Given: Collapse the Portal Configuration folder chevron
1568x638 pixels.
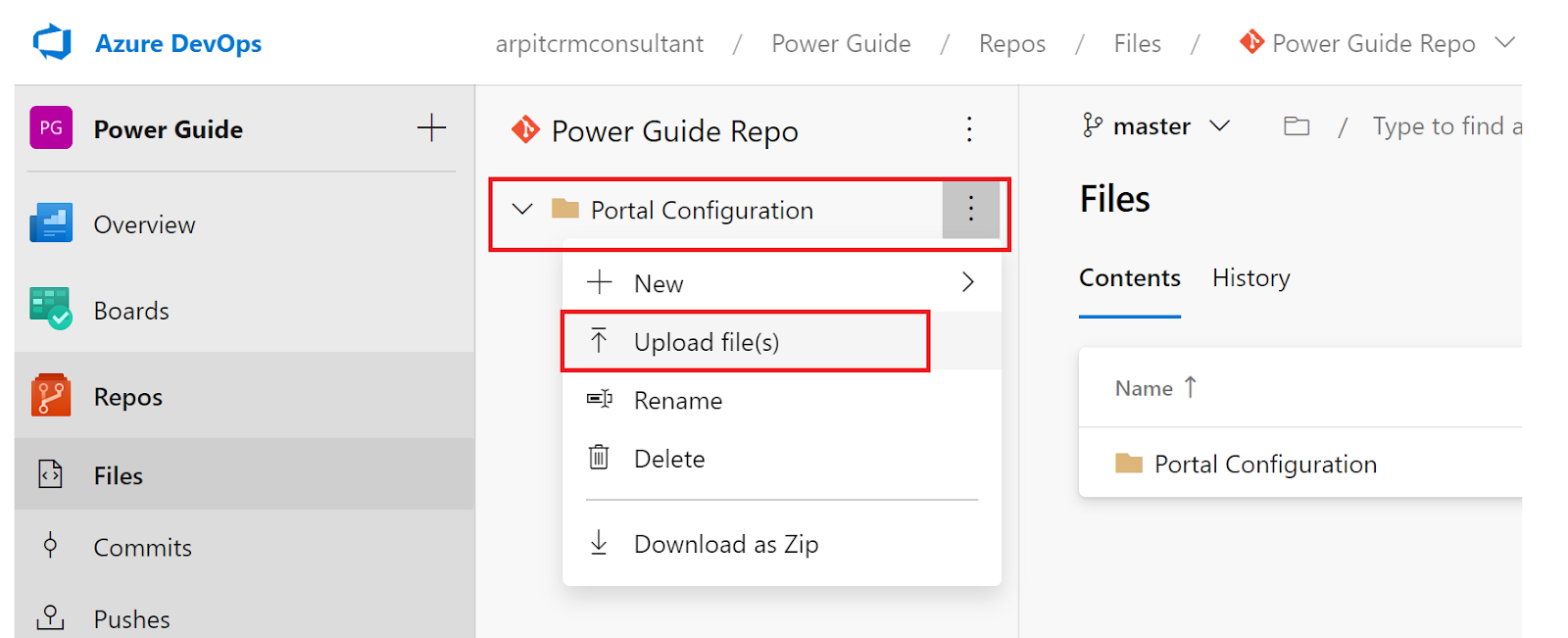Looking at the screenshot, I should [x=522, y=210].
